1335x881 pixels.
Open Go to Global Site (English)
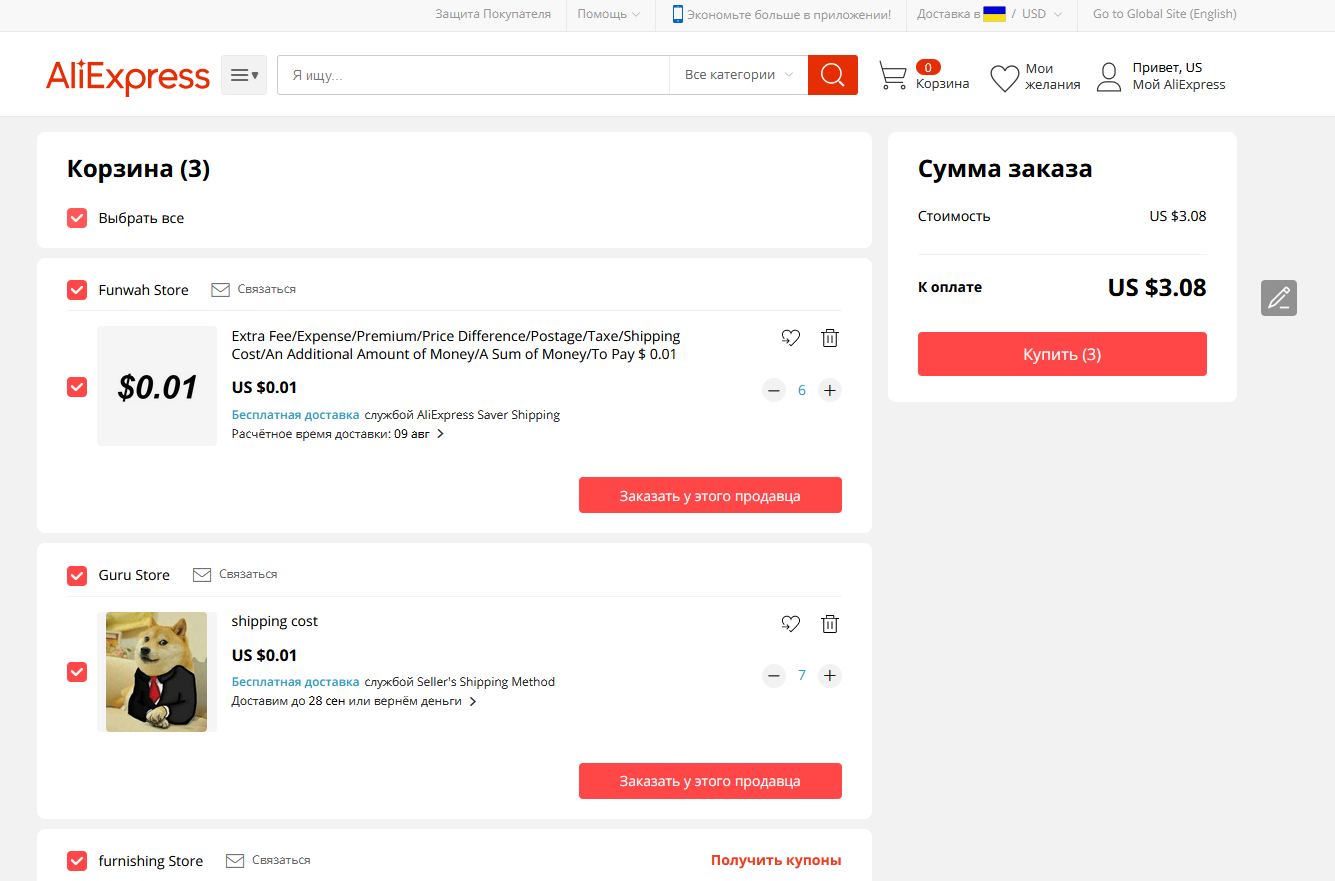1165,14
